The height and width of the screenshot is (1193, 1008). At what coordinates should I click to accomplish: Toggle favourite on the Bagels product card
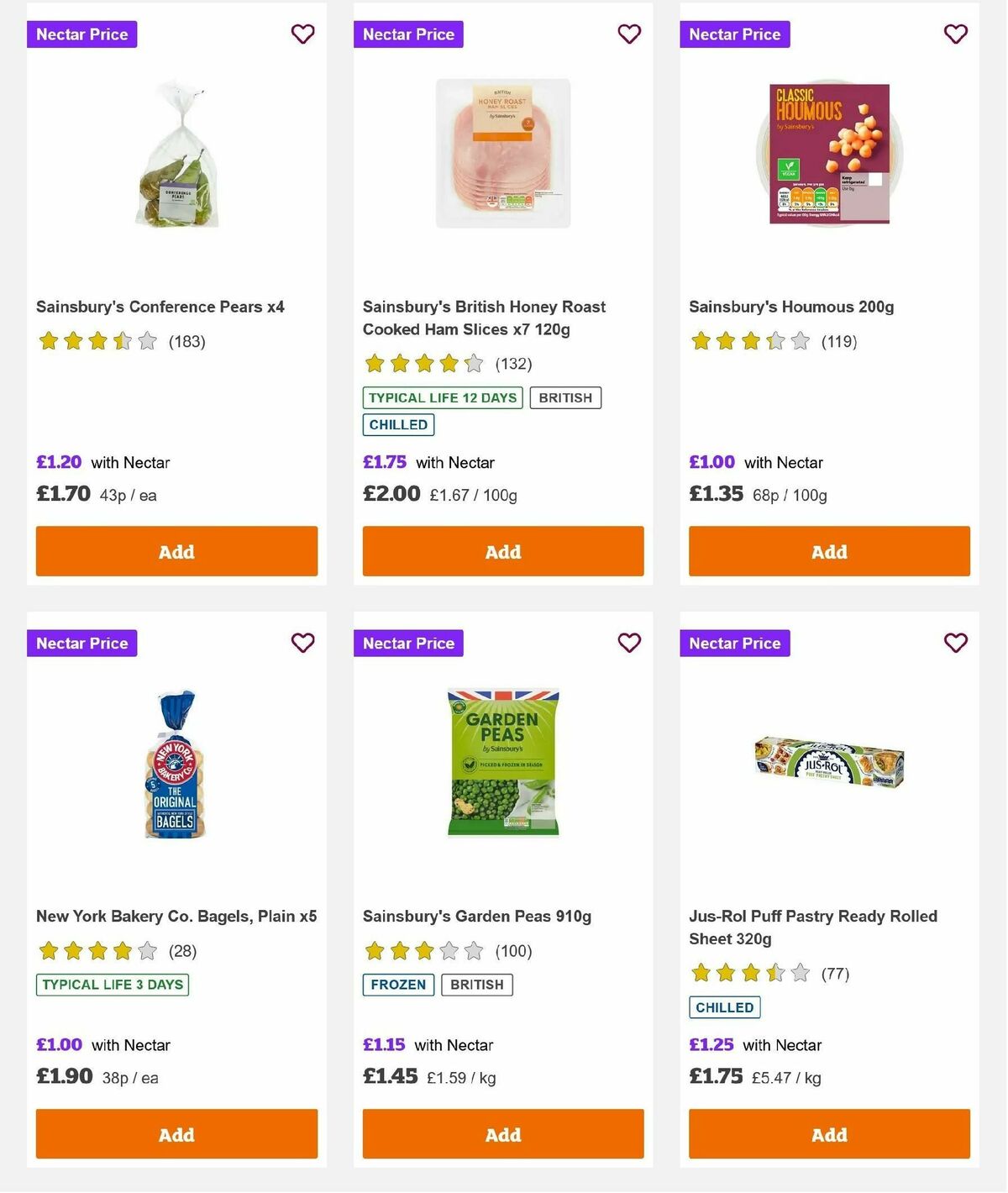[x=302, y=642]
